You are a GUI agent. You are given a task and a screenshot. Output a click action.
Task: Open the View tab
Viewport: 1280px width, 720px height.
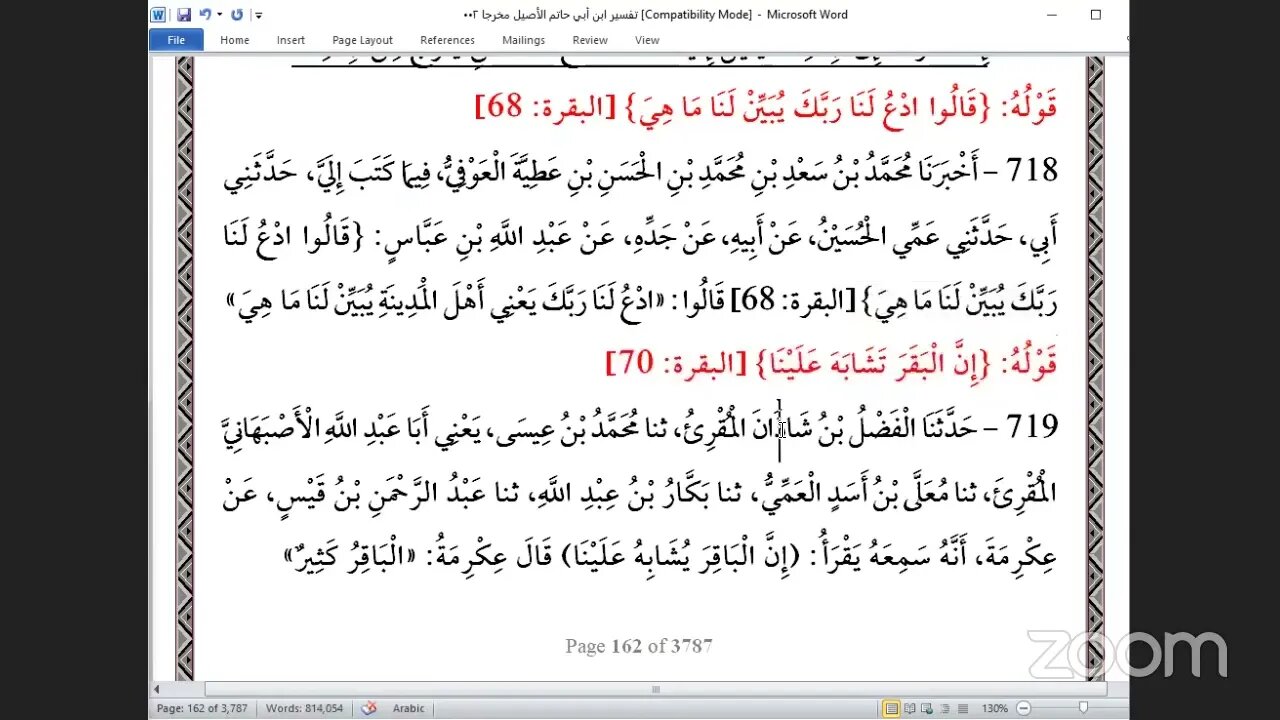(647, 40)
